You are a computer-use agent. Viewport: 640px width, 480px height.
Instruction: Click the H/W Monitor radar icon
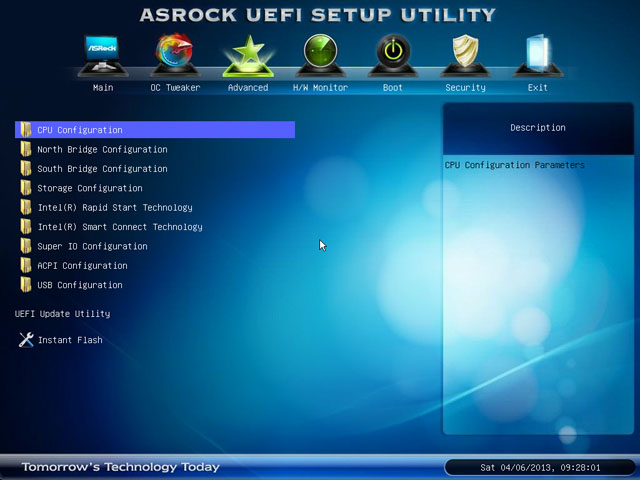pos(320,55)
